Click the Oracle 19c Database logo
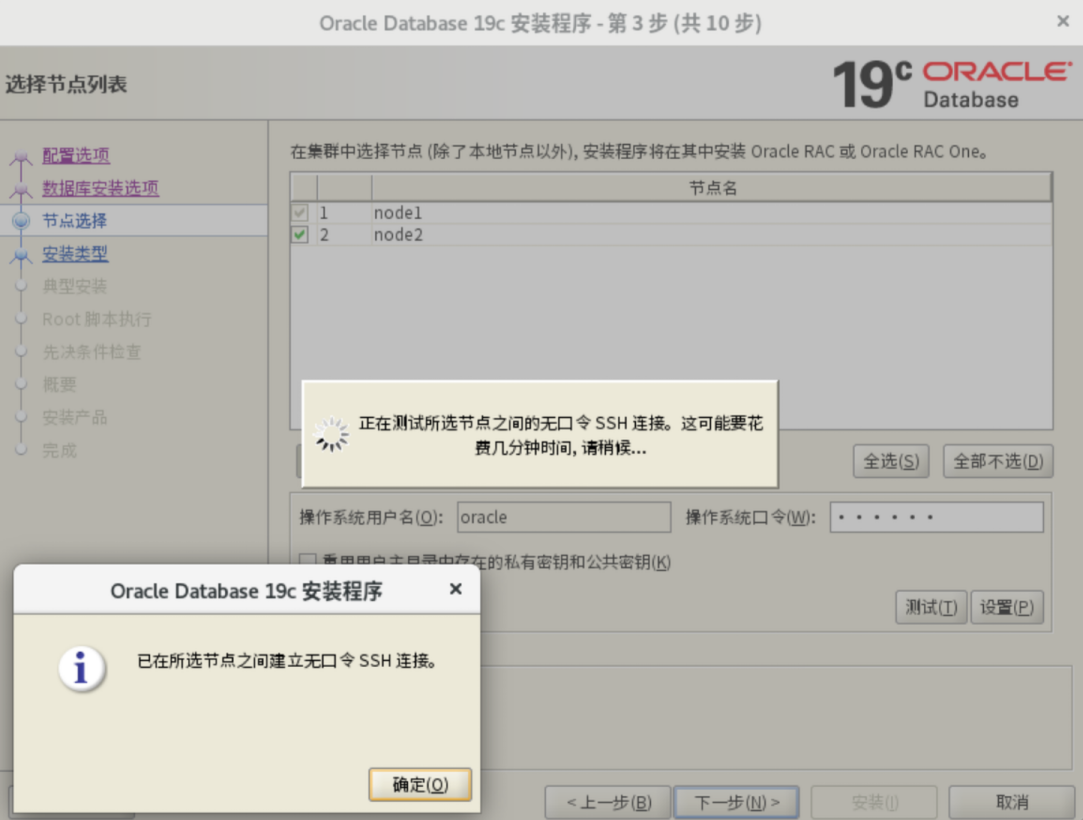The height and width of the screenshot is (820, 1083). (x=951, y=84)
